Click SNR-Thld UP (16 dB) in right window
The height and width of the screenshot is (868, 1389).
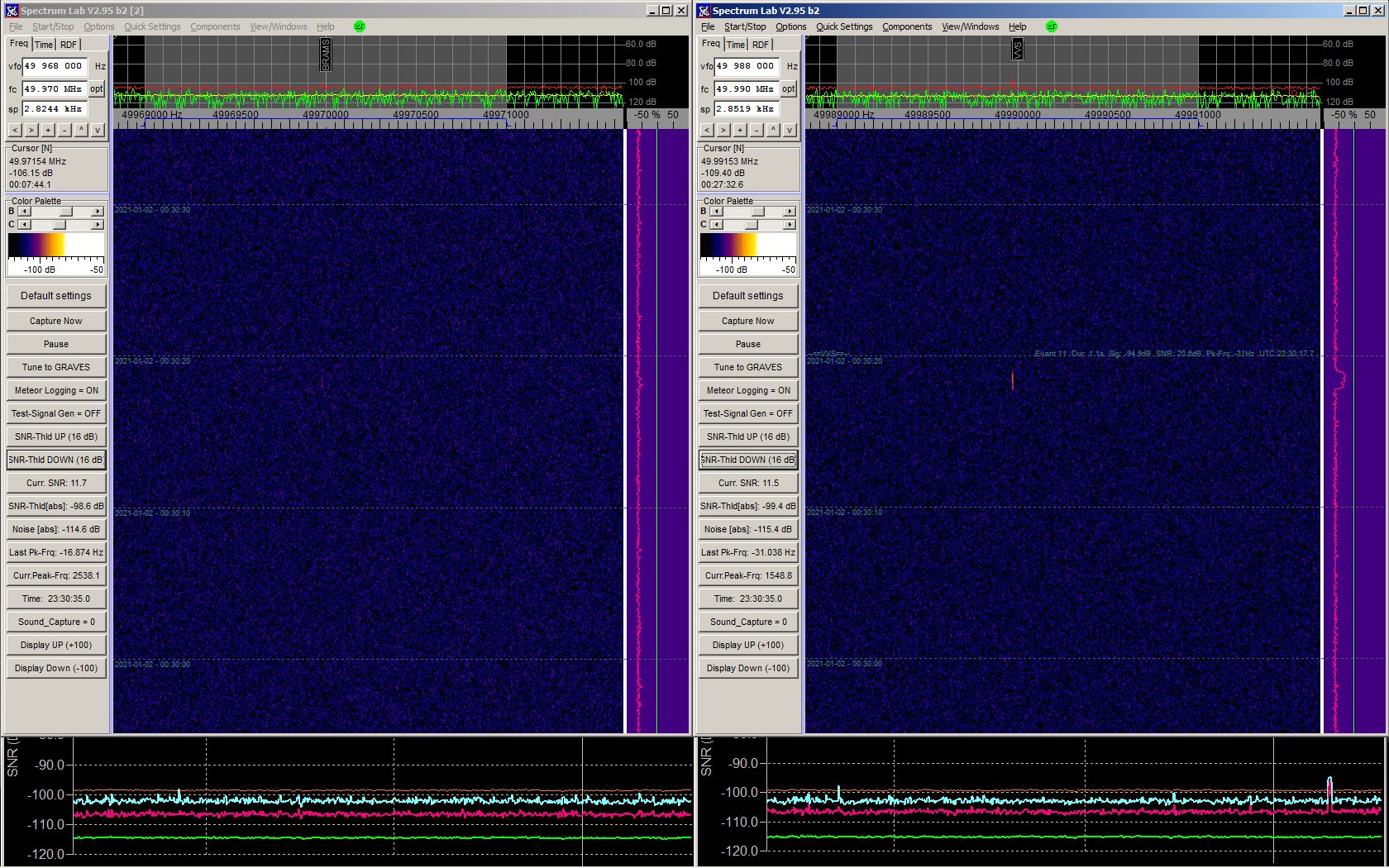click(748, 436)
